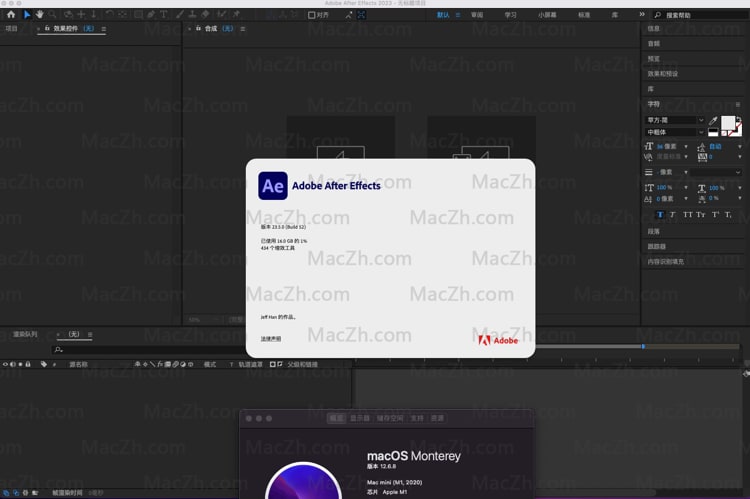Open the workspace overflow chevron
This screenshot has height=499, width=750.
tap(642, 15)
